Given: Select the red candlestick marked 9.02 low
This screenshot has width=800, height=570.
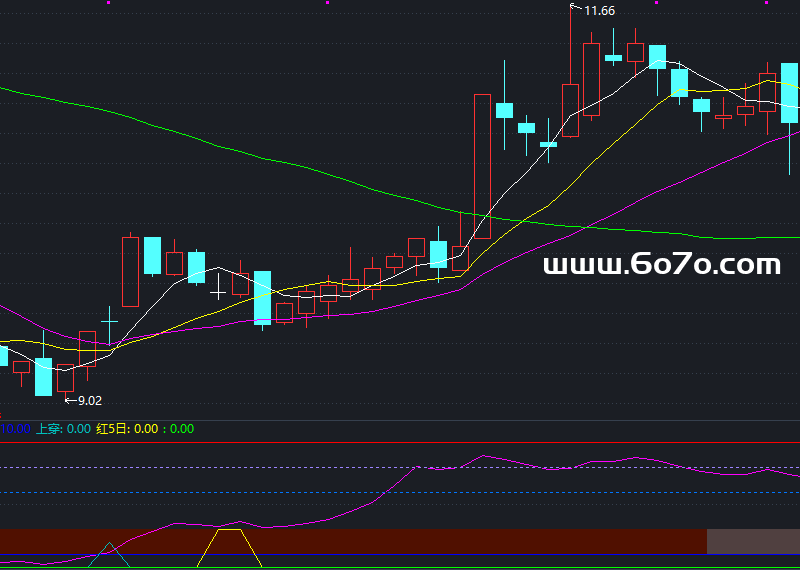Looking at the screenshot, I should click(x=65, y=378).
